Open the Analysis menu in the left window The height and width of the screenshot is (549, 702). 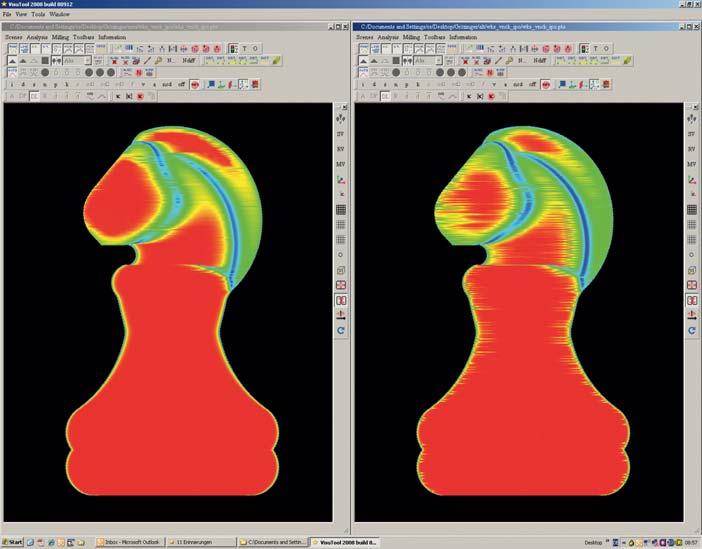coord(37,37)
